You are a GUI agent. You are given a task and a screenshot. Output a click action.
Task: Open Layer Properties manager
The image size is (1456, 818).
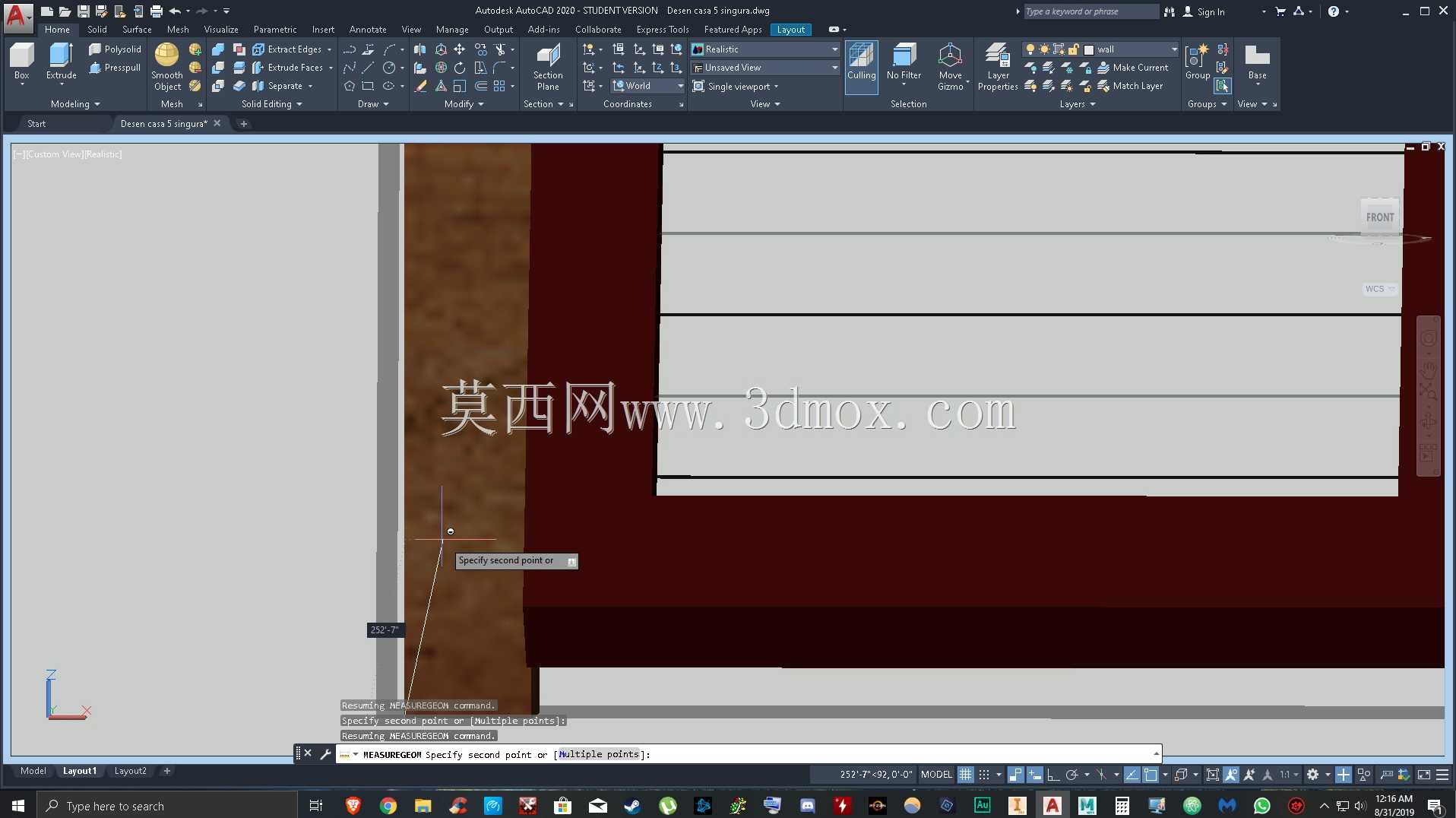pos(997,67)
